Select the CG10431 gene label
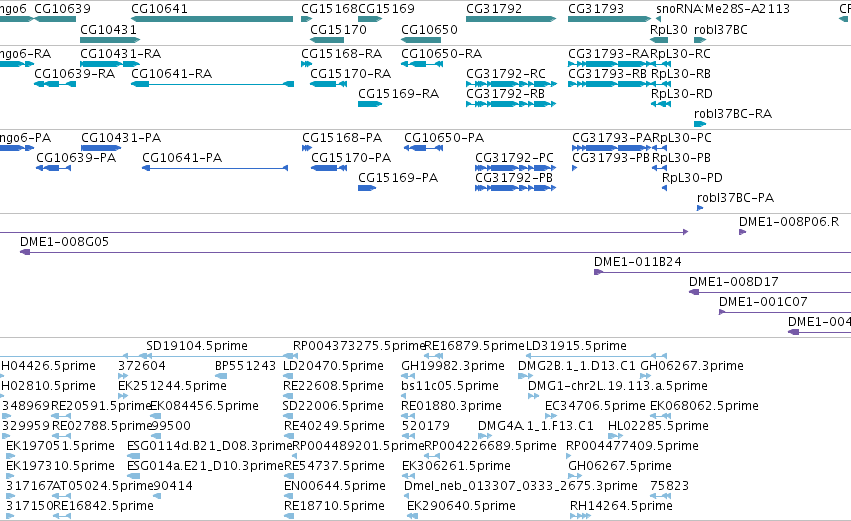Viewport: 851px width, 521px height. (x=108, y=29)
